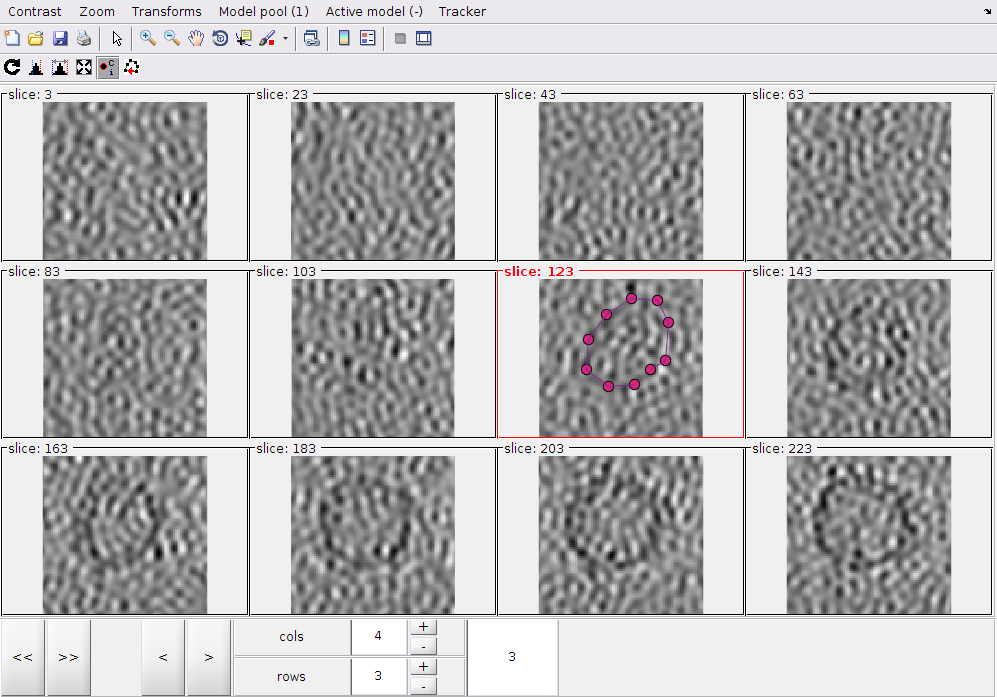Image resolution: width=997 pixels, height=697 pixels.
Task: Select the slice 103 thumbnail
Action: [x=373, y=357]
